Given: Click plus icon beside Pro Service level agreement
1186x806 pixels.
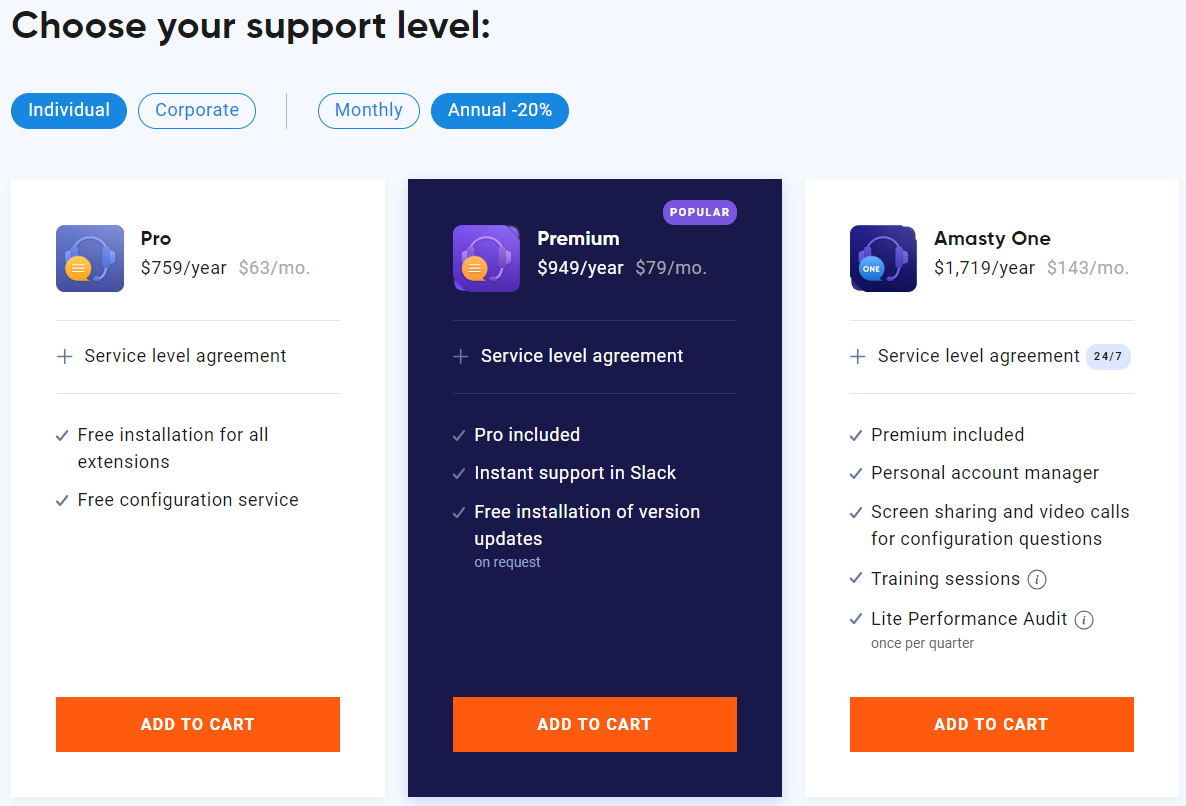Looking at the screenshot, I should pyautogui.click(x=65, y=357).
